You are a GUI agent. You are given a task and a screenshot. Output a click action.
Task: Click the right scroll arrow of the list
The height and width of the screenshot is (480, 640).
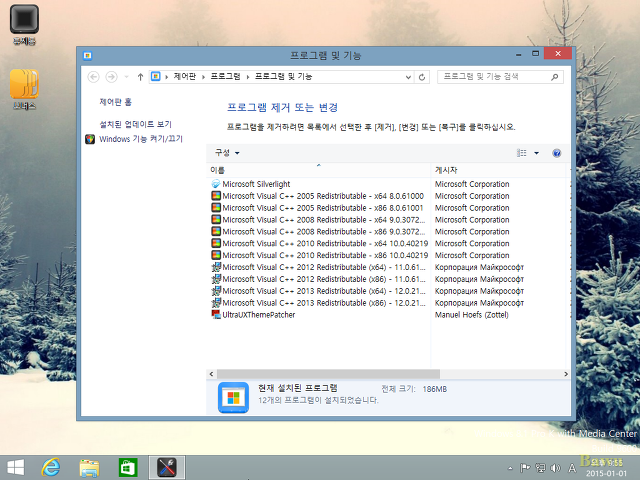(566, 374)
